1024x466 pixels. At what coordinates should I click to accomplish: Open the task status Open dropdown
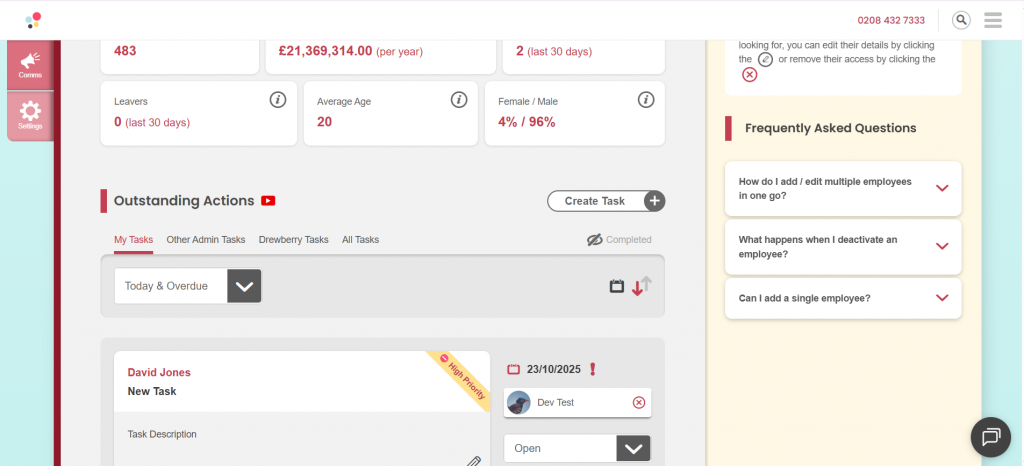[x=577, y=449]
